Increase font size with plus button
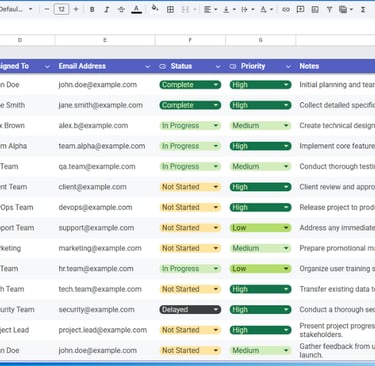This screenshot has height=366, width=375. [x=76, y=9]
